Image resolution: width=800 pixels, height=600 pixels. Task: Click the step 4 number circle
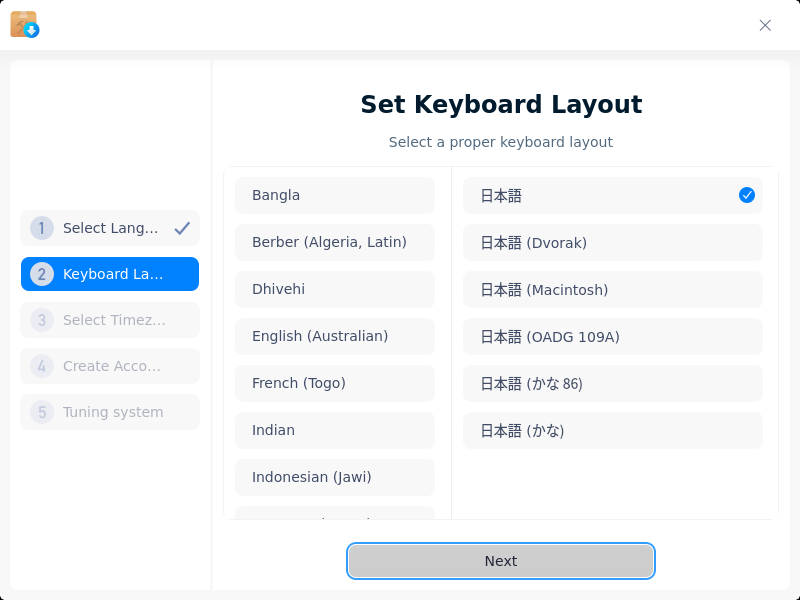42,366
